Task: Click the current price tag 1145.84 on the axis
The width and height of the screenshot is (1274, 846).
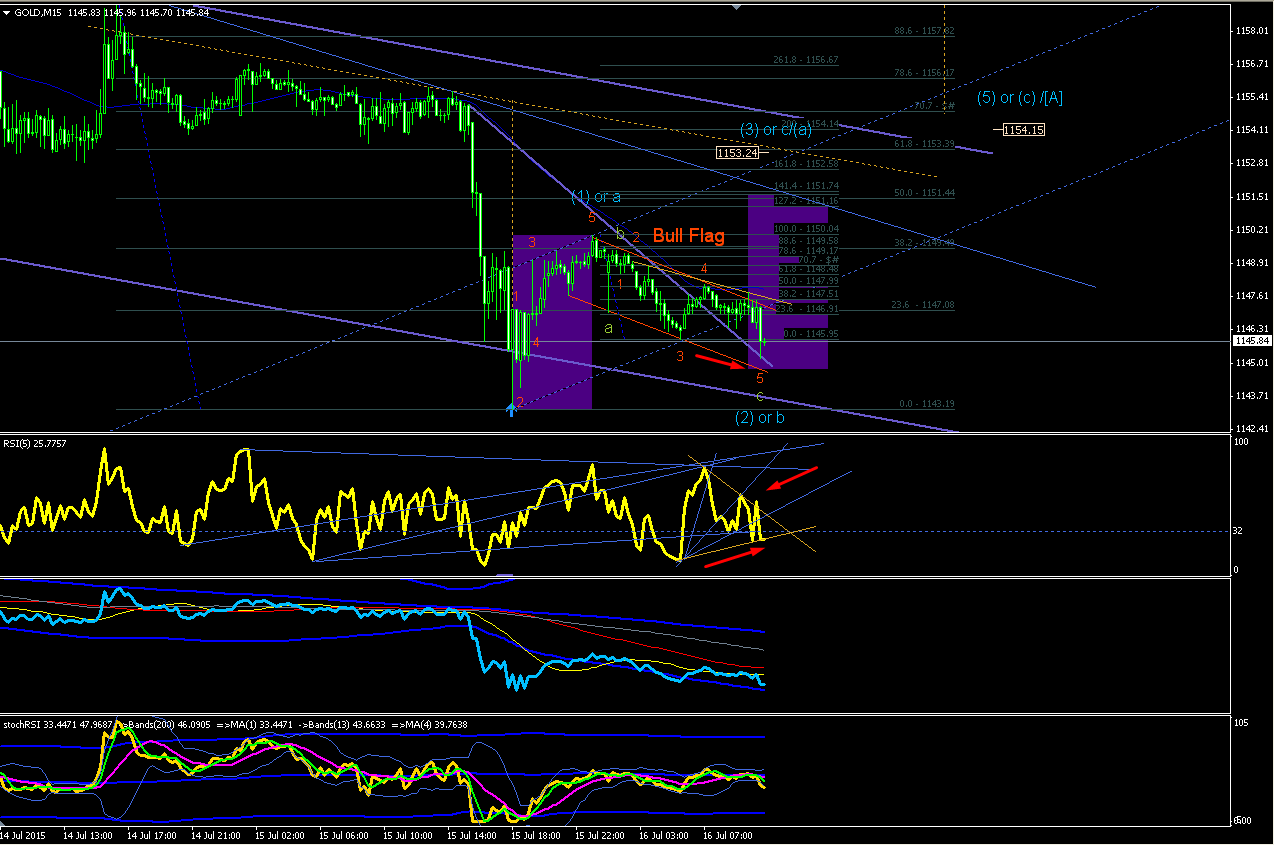Action: [x=1250, y=341]
